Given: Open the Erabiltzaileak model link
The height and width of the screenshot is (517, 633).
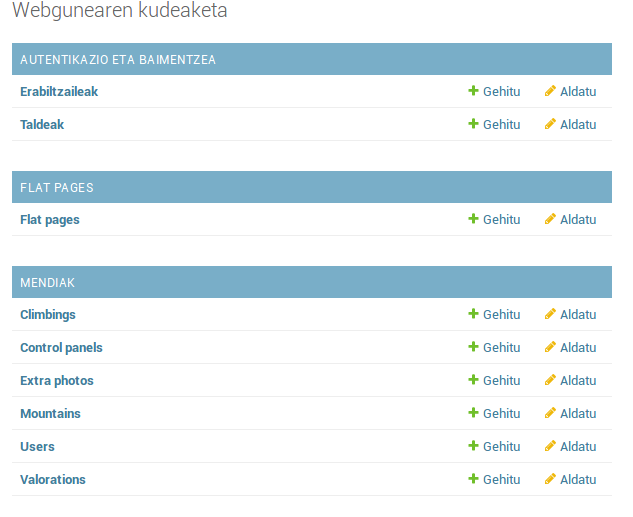Looking at the screenshot, I should tap(59, 91).
